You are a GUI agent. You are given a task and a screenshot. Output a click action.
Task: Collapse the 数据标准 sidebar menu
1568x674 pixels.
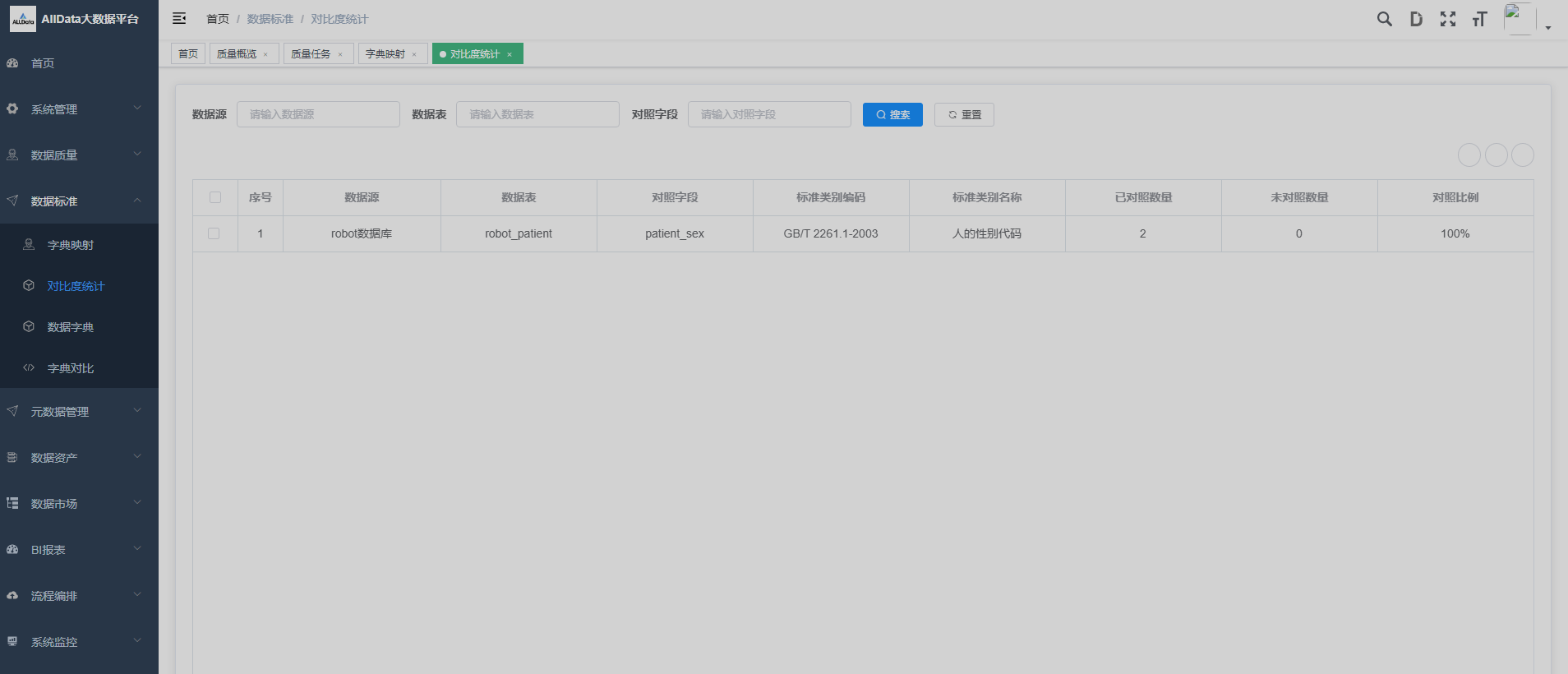coord(79,201)
